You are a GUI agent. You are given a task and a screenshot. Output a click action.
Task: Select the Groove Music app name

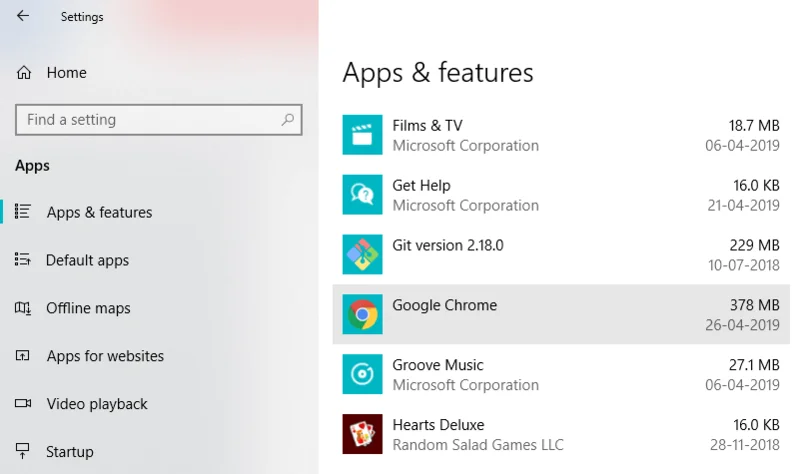[x=437, y=365]
